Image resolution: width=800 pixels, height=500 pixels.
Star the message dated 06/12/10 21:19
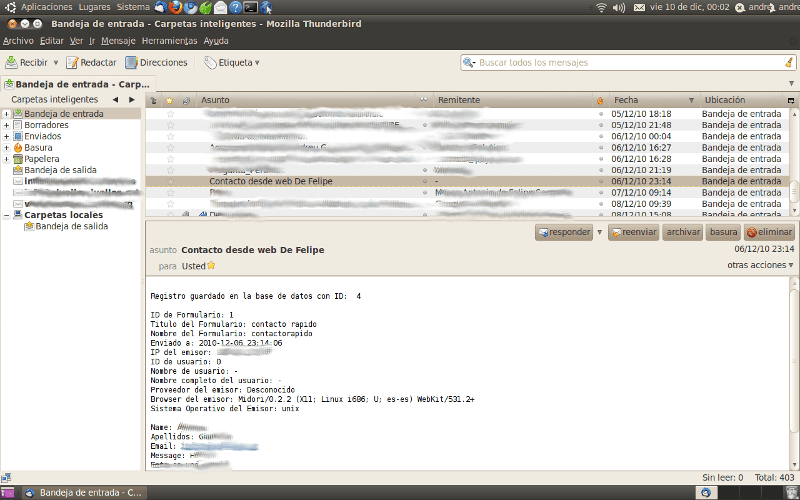click(x=170, y=170)
